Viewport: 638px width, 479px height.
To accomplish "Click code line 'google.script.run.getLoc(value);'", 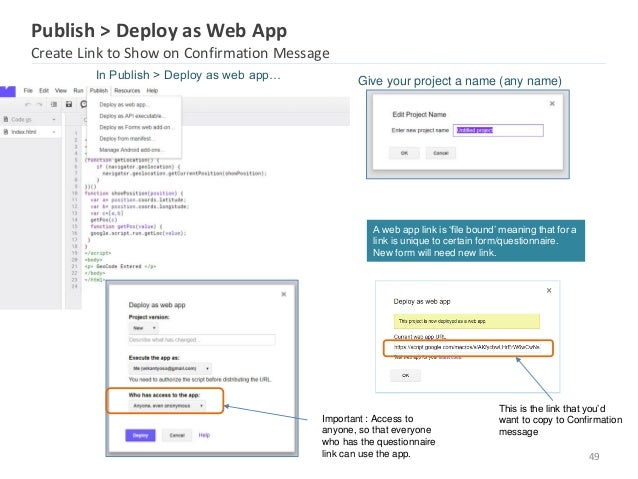I will pyautogui.click(x=138, y=233).
